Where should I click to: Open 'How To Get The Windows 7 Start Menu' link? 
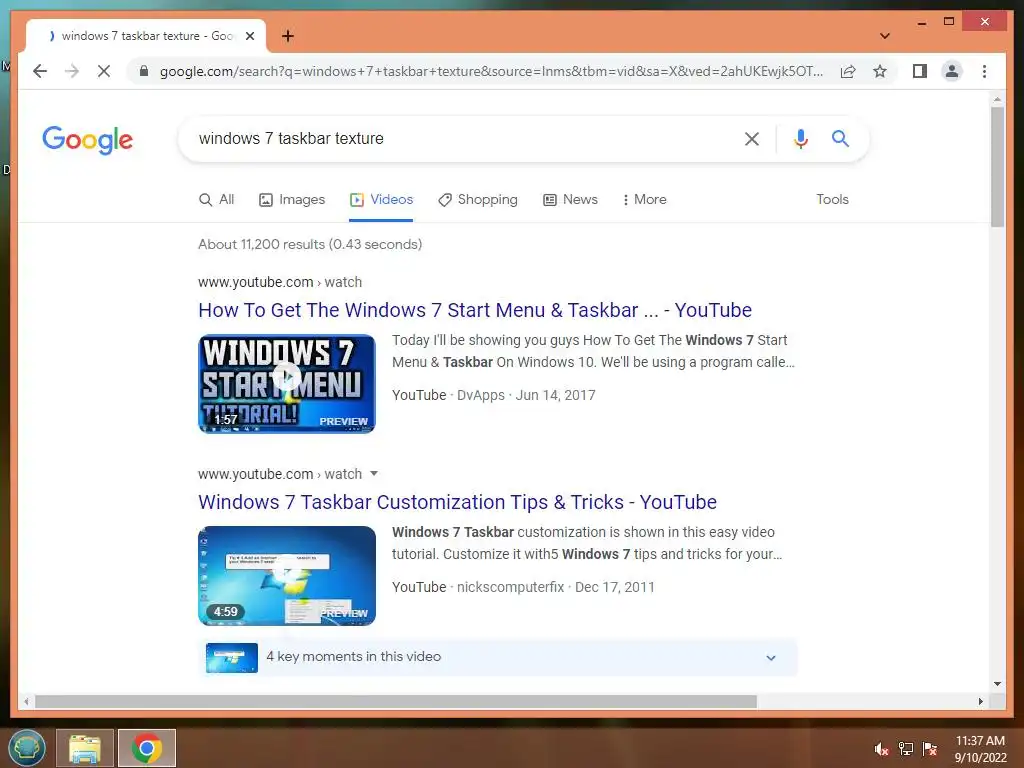coord(475,310)
